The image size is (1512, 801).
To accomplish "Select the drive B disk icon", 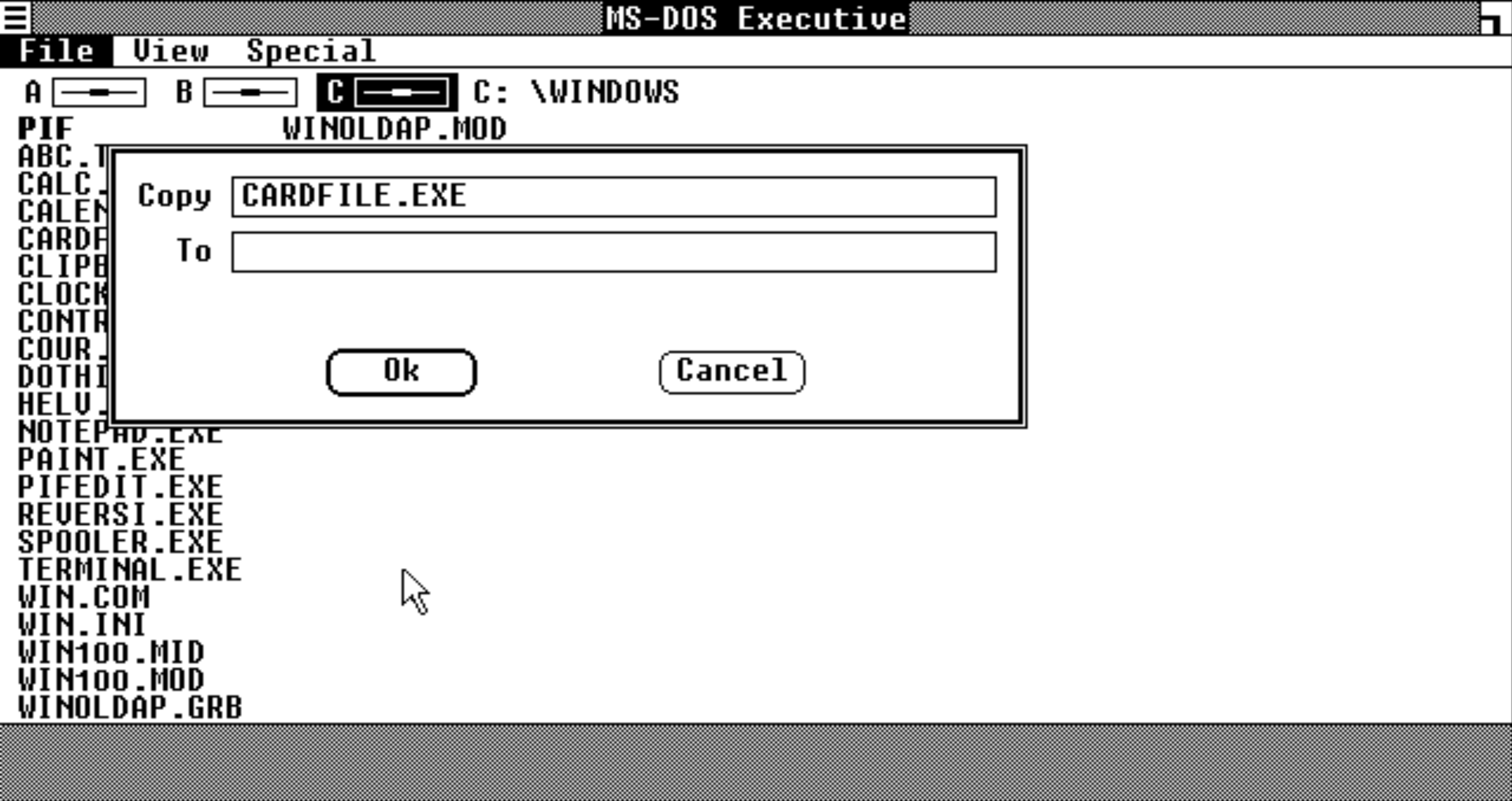I will [250, 93].
